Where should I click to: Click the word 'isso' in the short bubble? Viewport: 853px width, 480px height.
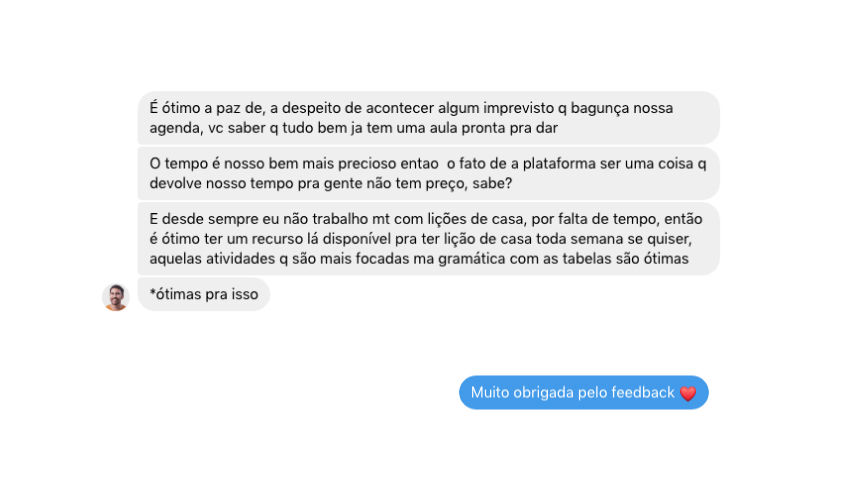pos(244,294)
